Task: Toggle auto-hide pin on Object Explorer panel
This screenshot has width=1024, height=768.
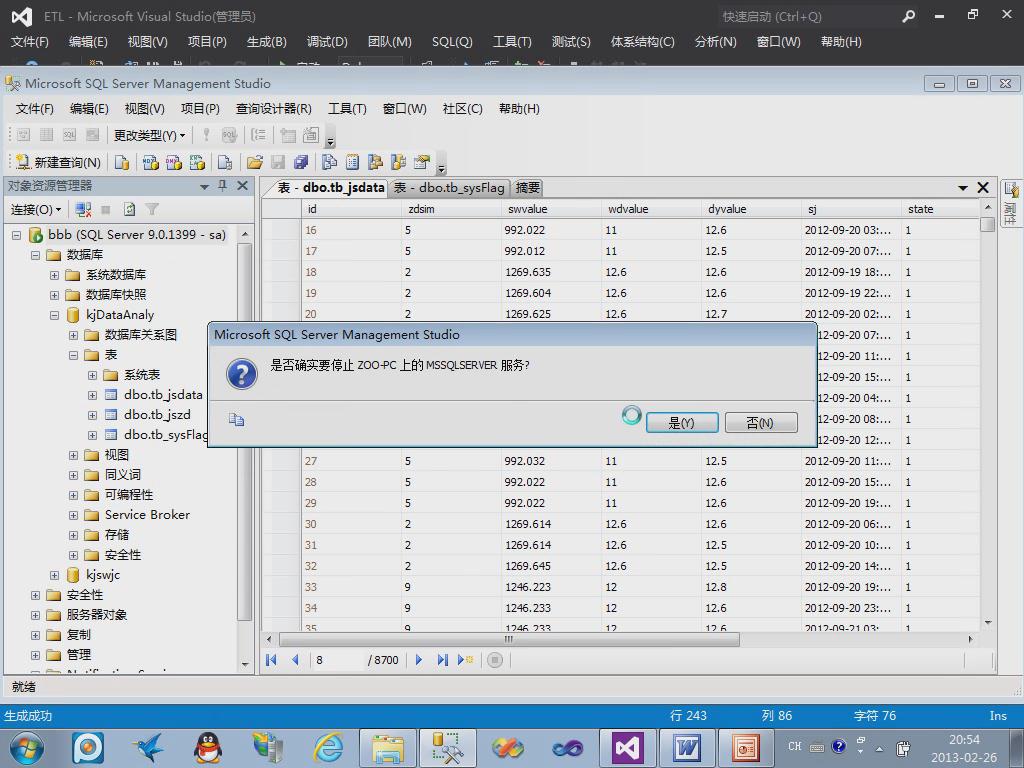Action: (x=223, y=186)
